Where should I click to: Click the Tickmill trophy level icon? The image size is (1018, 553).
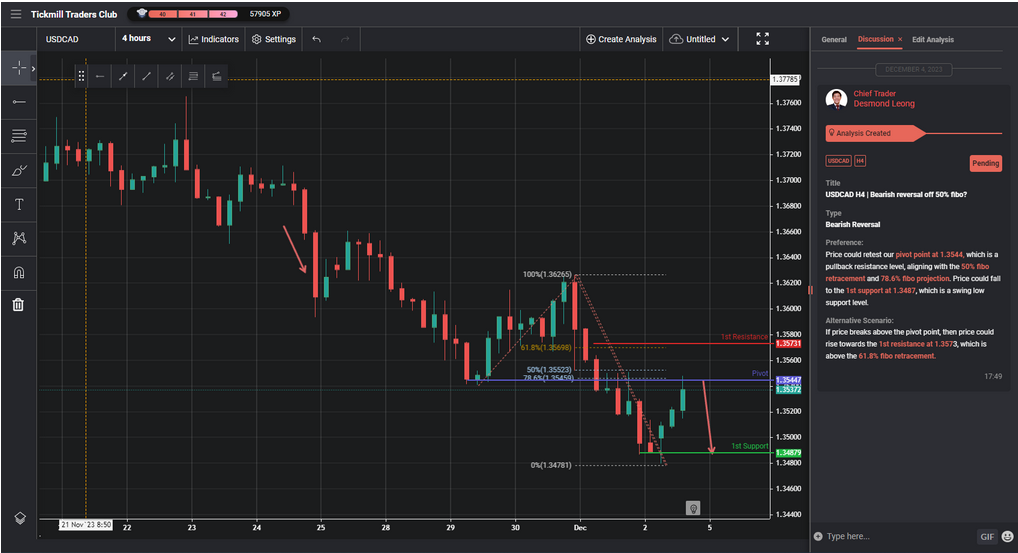(x=142, y=13)
